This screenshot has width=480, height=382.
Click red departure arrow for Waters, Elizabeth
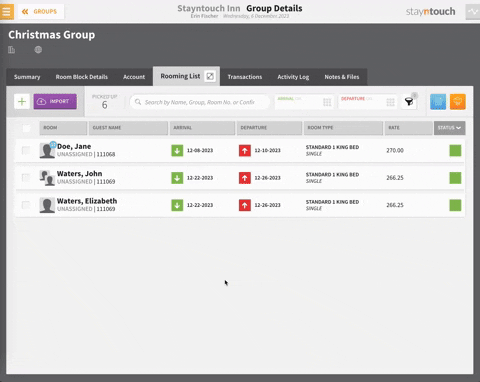coord(245,205)
